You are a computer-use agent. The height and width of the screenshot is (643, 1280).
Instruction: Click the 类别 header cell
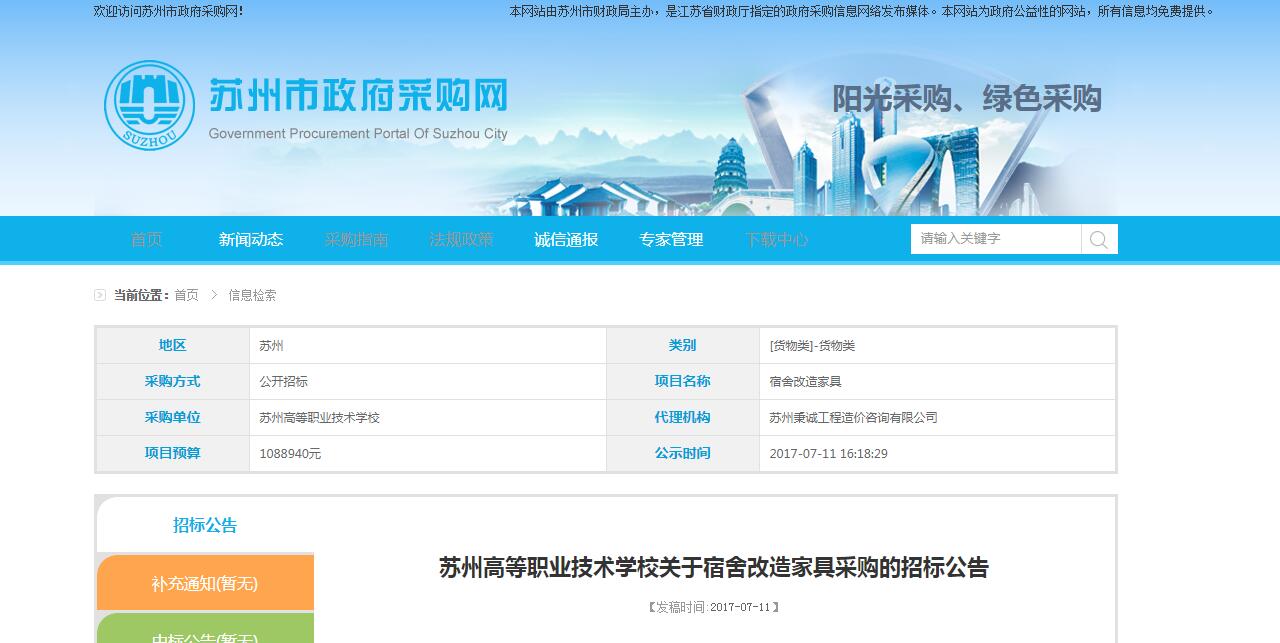click(x=682, y=345)
